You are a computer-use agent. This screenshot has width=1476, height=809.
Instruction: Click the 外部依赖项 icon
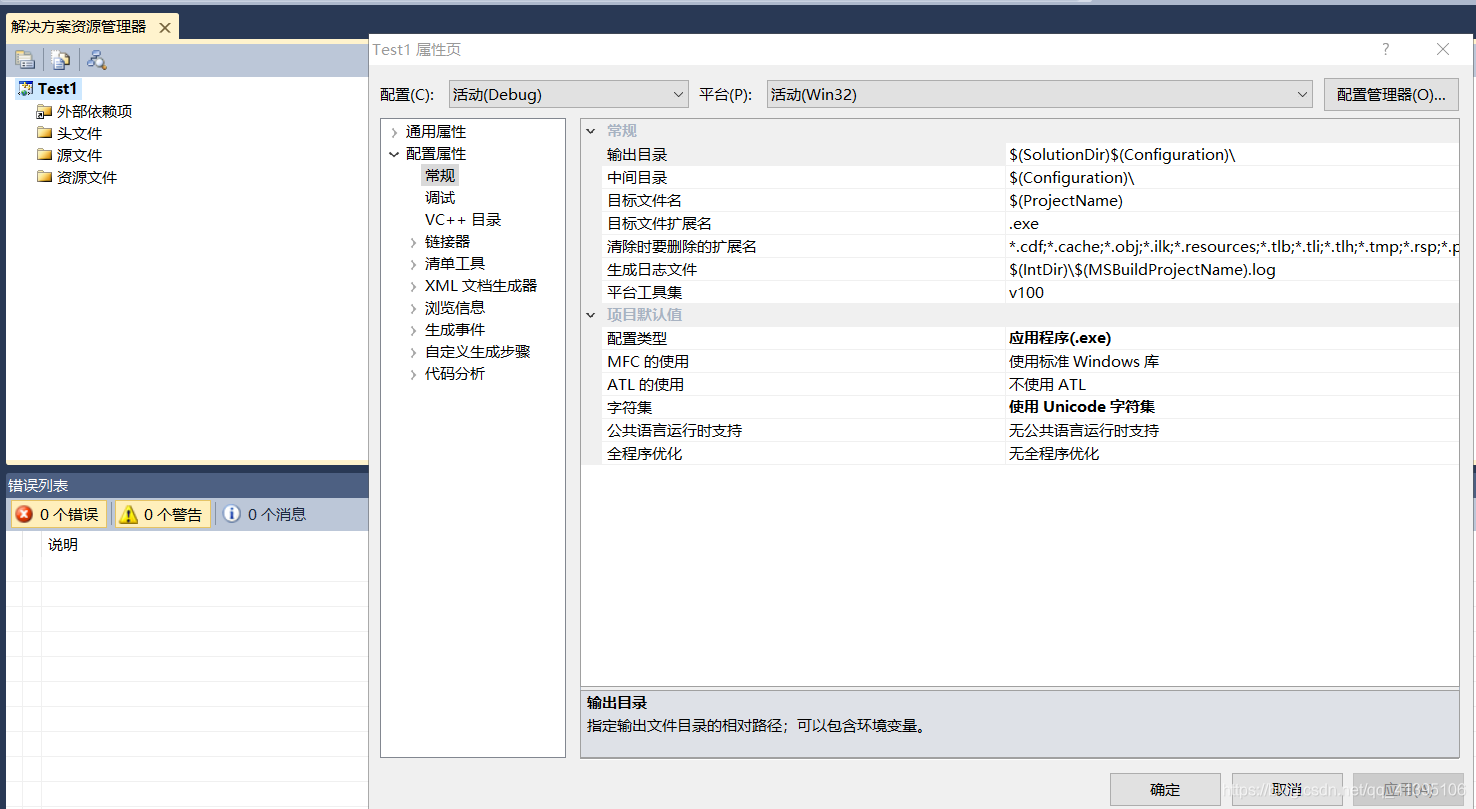point(44,111)
